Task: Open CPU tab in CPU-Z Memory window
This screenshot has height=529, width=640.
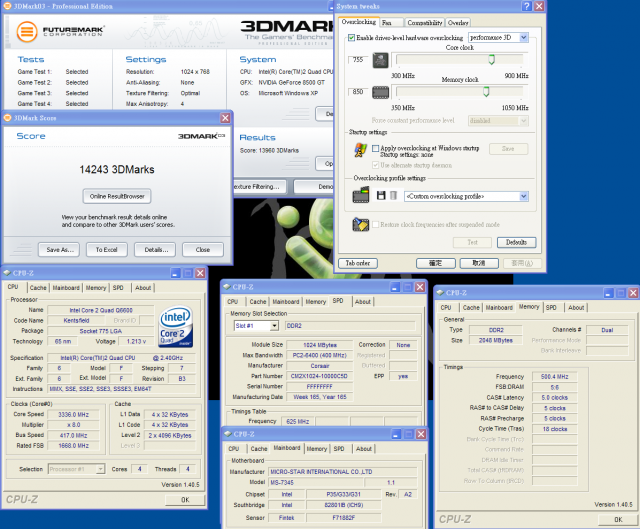Action: [446, 308]
